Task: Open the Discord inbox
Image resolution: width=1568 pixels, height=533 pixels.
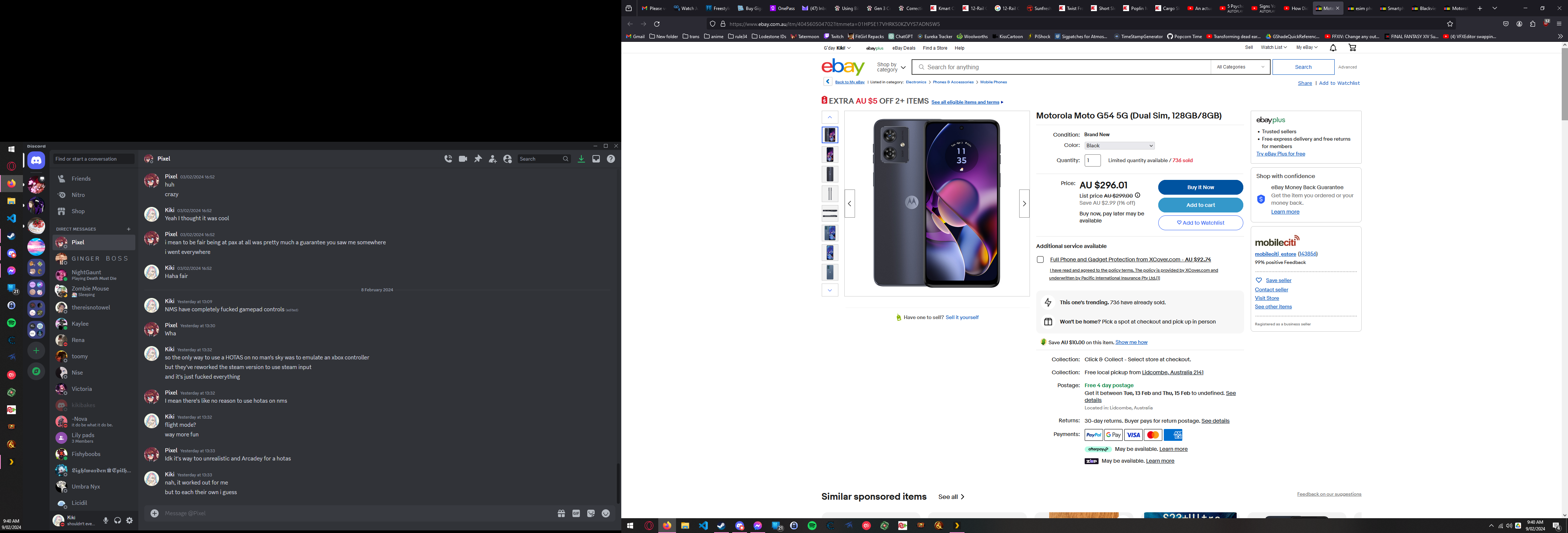Action: coord(596,159)
